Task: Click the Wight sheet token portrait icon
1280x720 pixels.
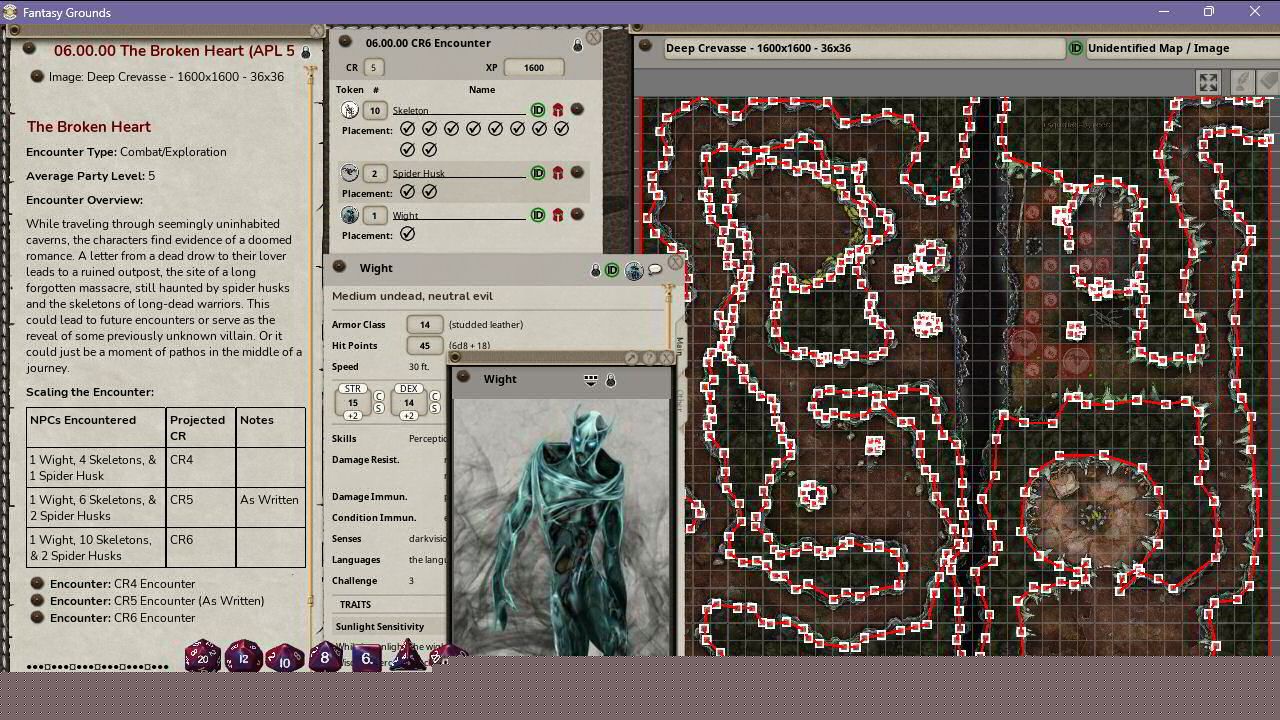Action: (x=633, y=270)
